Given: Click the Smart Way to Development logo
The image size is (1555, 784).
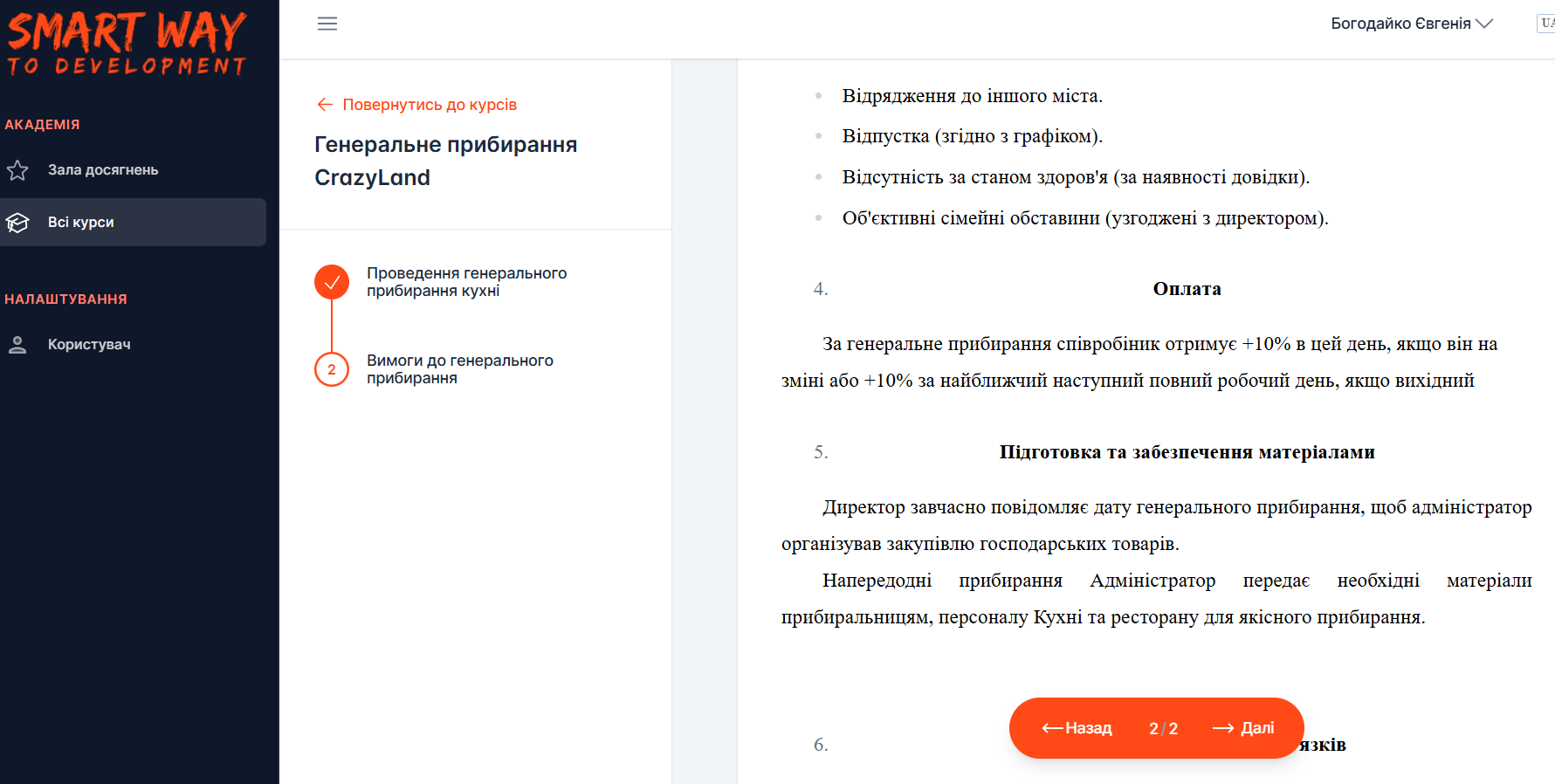Looking at the screenshot, I should coord(127,42).
